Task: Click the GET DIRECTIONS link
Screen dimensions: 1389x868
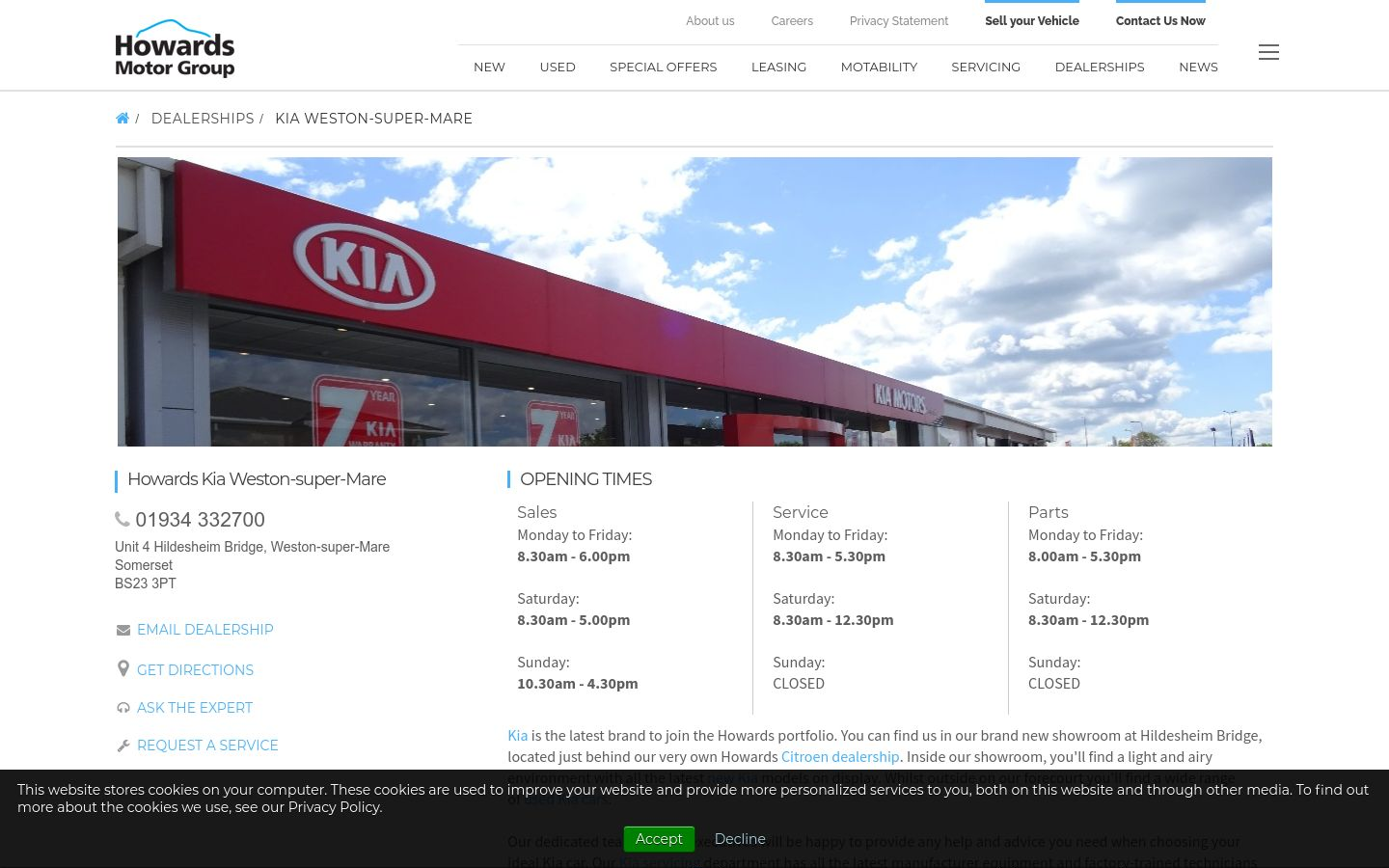Action: 195,670
